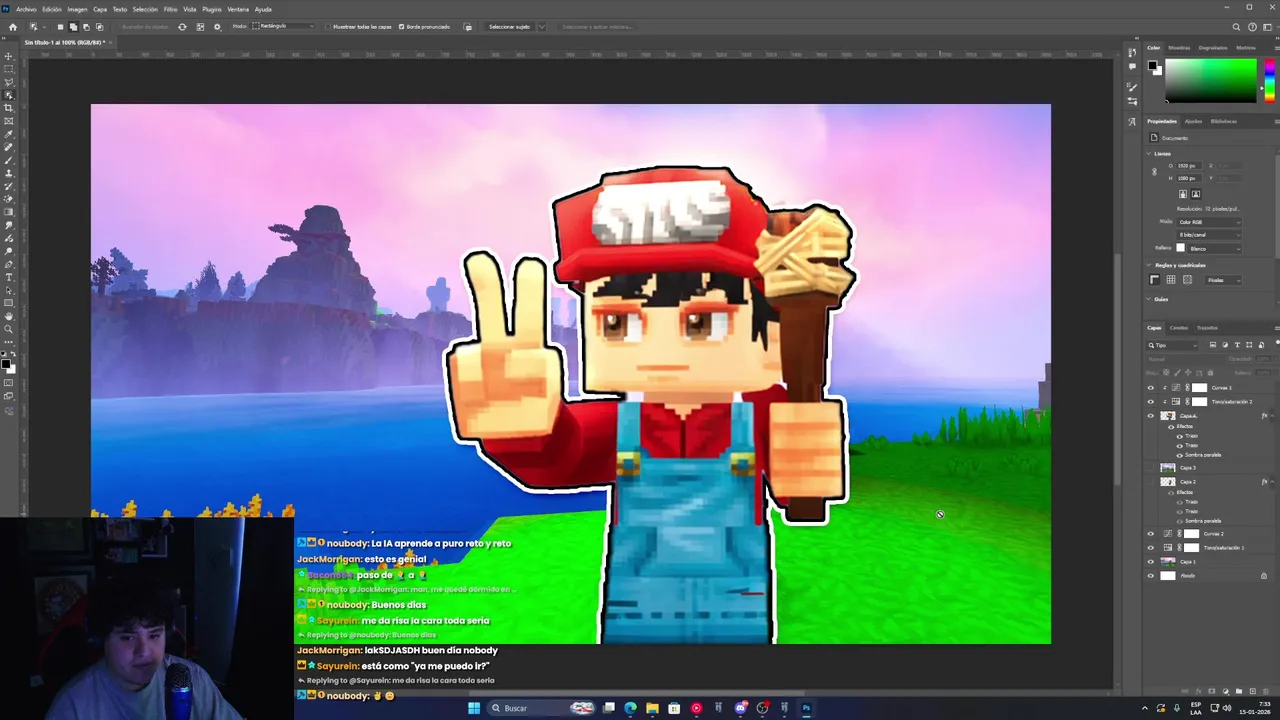
Task: Open the Relleno Blanco dropdown
Action: [x=1214, y=249]
